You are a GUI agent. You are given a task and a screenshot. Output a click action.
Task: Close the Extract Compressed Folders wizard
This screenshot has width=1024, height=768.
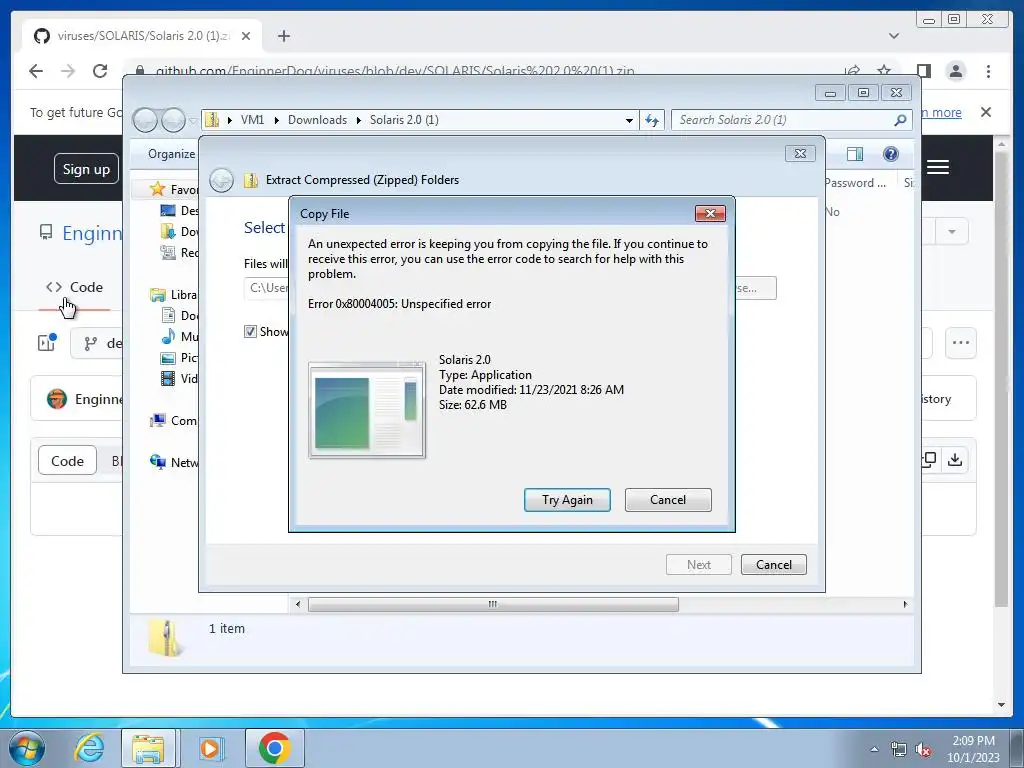800,153
